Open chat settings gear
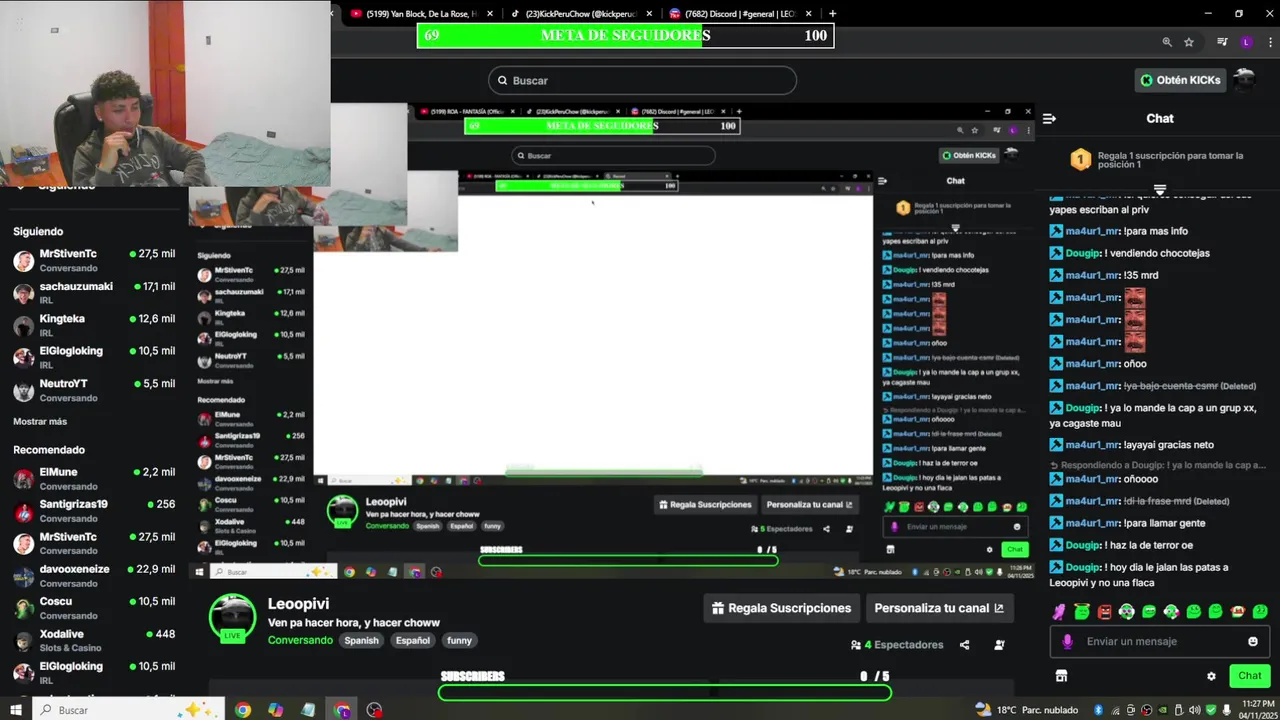This screenshot has width=1280, height=720. coord(1211,676)
